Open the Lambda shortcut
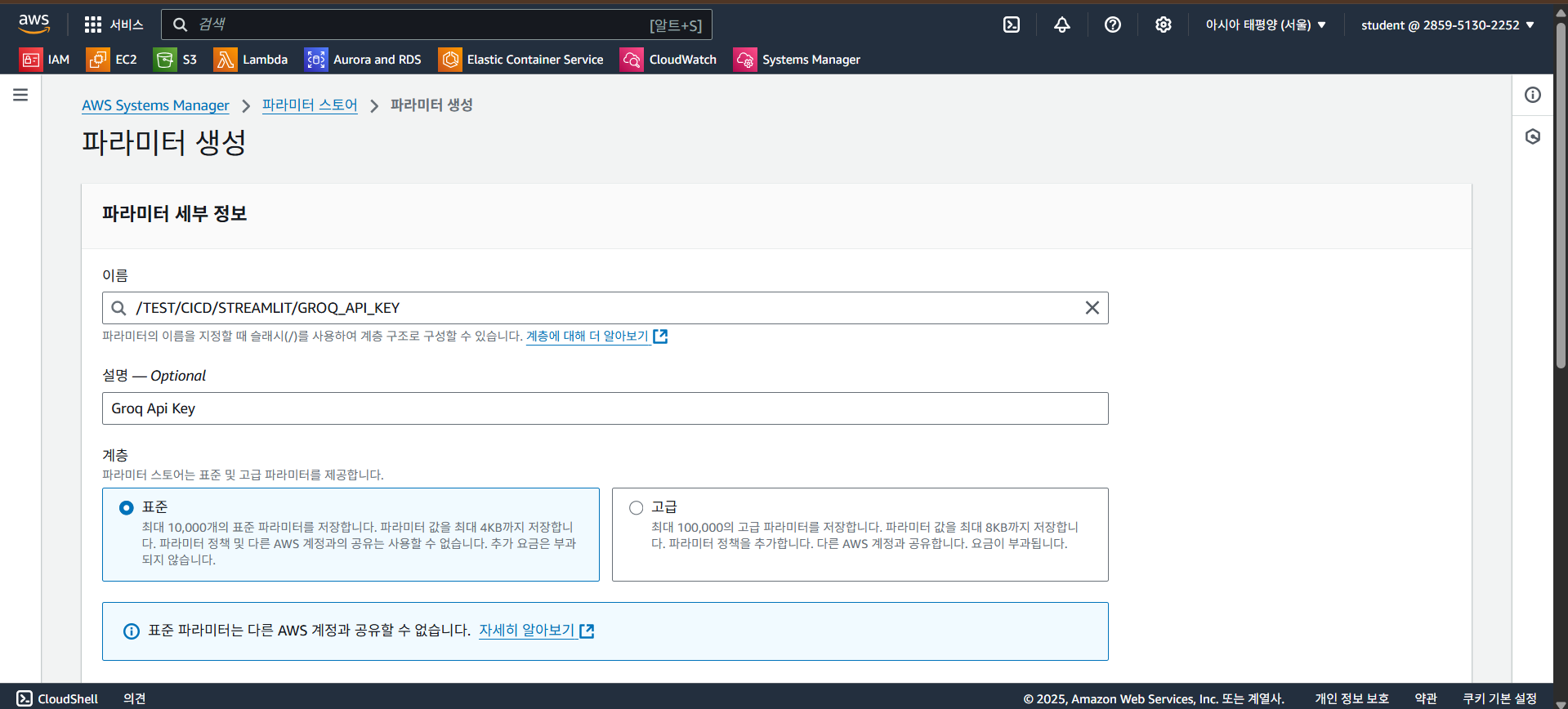This screenshot has height=709, width=1568. point(251,60)
